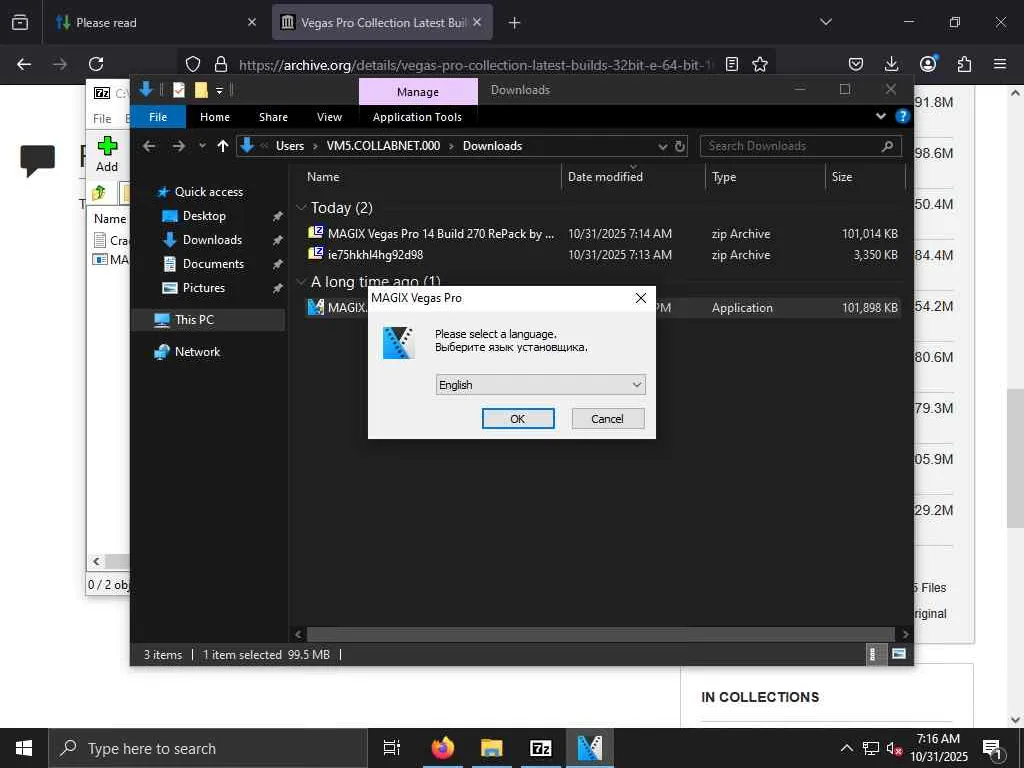
Task: Open a new Firefox tab
Action: point(515,23)
